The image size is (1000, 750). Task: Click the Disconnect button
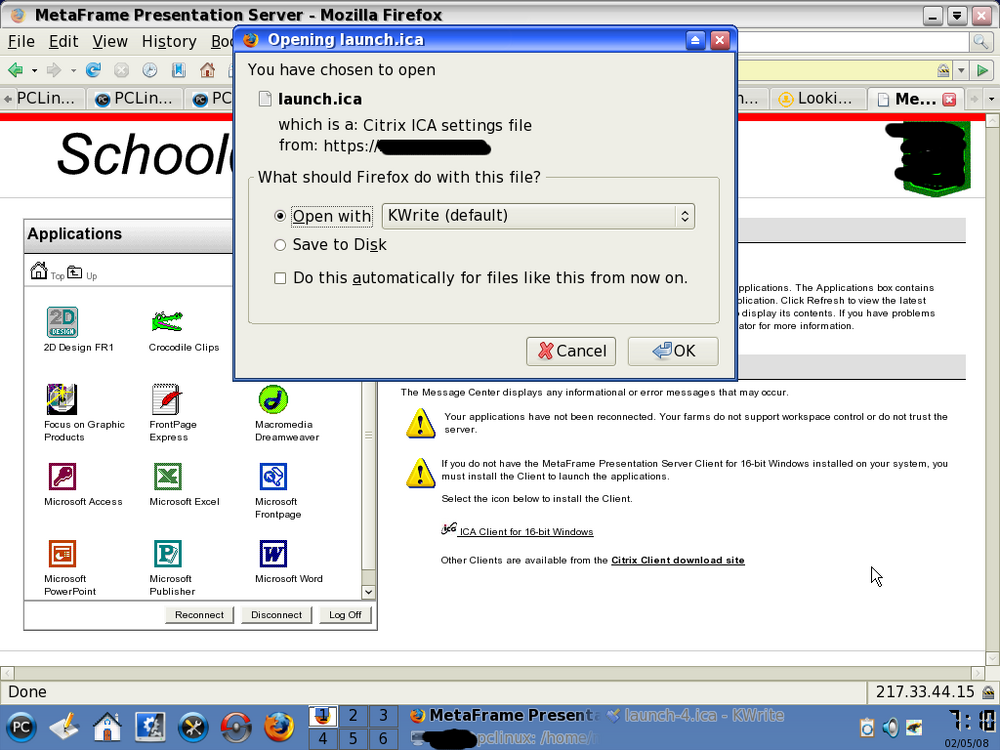tap(276, 615)
